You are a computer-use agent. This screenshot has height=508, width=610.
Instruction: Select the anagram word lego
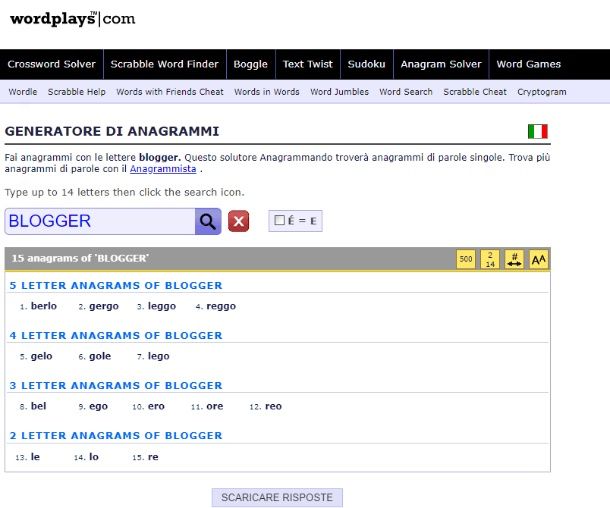point(159,356)
